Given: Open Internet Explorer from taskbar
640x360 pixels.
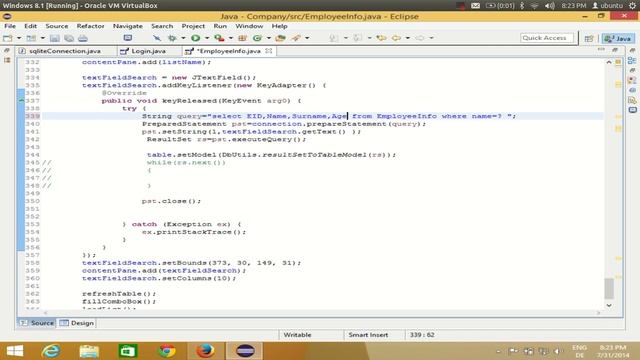Looking at the screenshot, I should coord(51,351).
